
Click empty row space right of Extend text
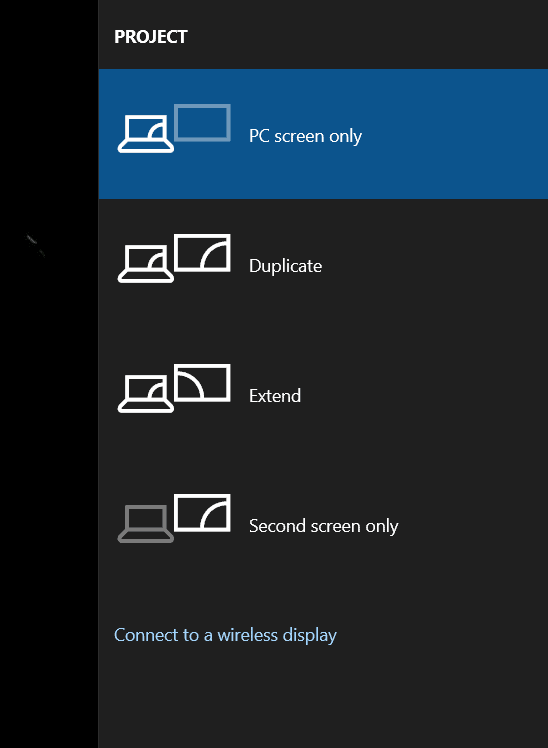tap(424, 394)
